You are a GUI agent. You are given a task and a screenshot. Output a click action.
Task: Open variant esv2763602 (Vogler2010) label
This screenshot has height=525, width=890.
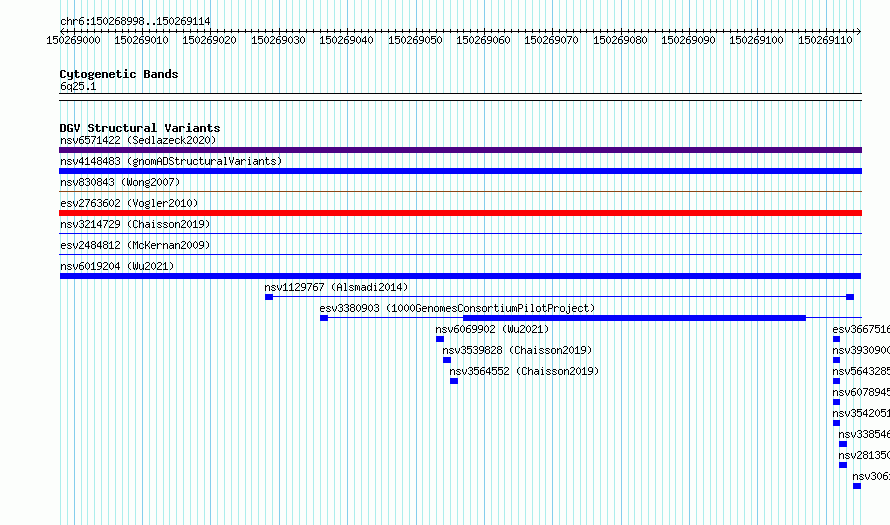tap(129, 203)
